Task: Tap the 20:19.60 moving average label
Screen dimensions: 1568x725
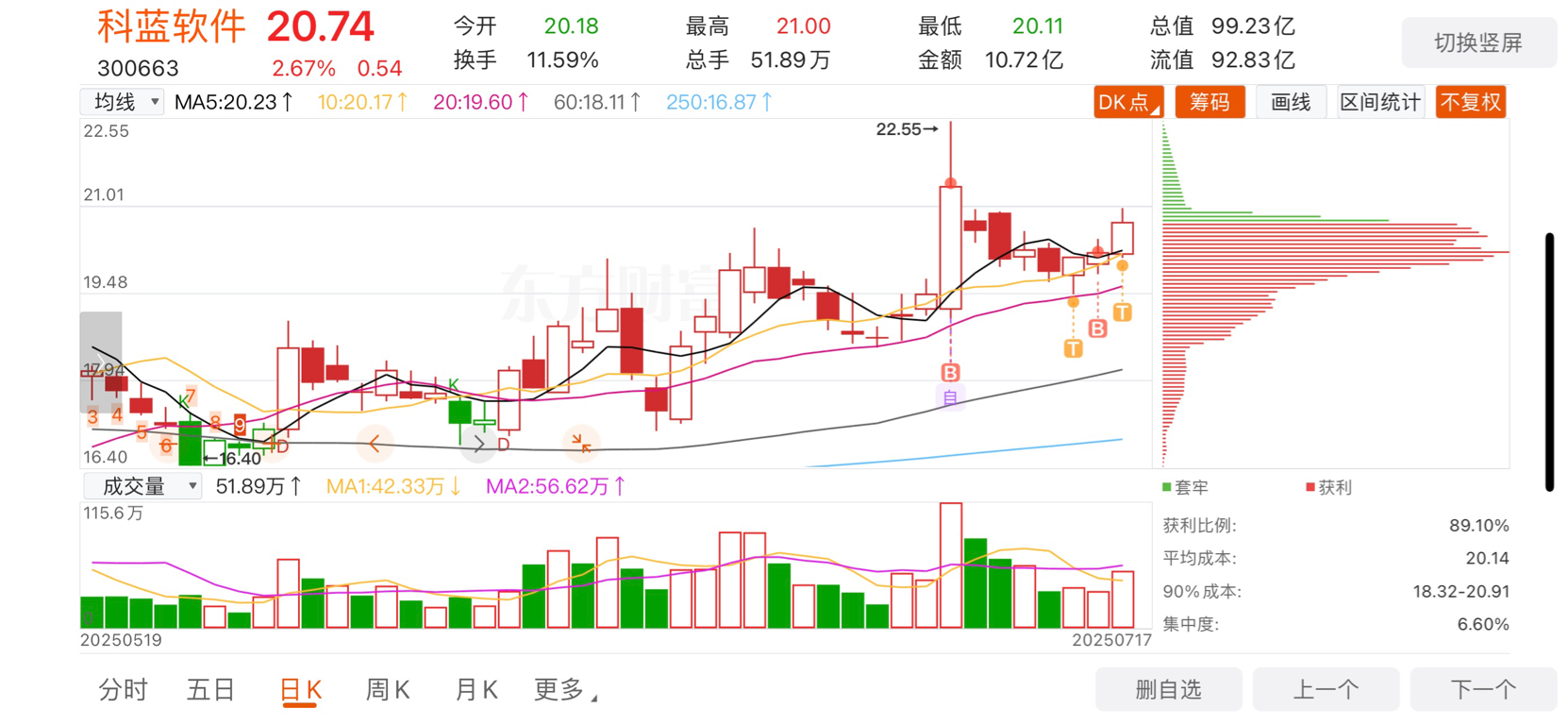Action: pos(481,102)
